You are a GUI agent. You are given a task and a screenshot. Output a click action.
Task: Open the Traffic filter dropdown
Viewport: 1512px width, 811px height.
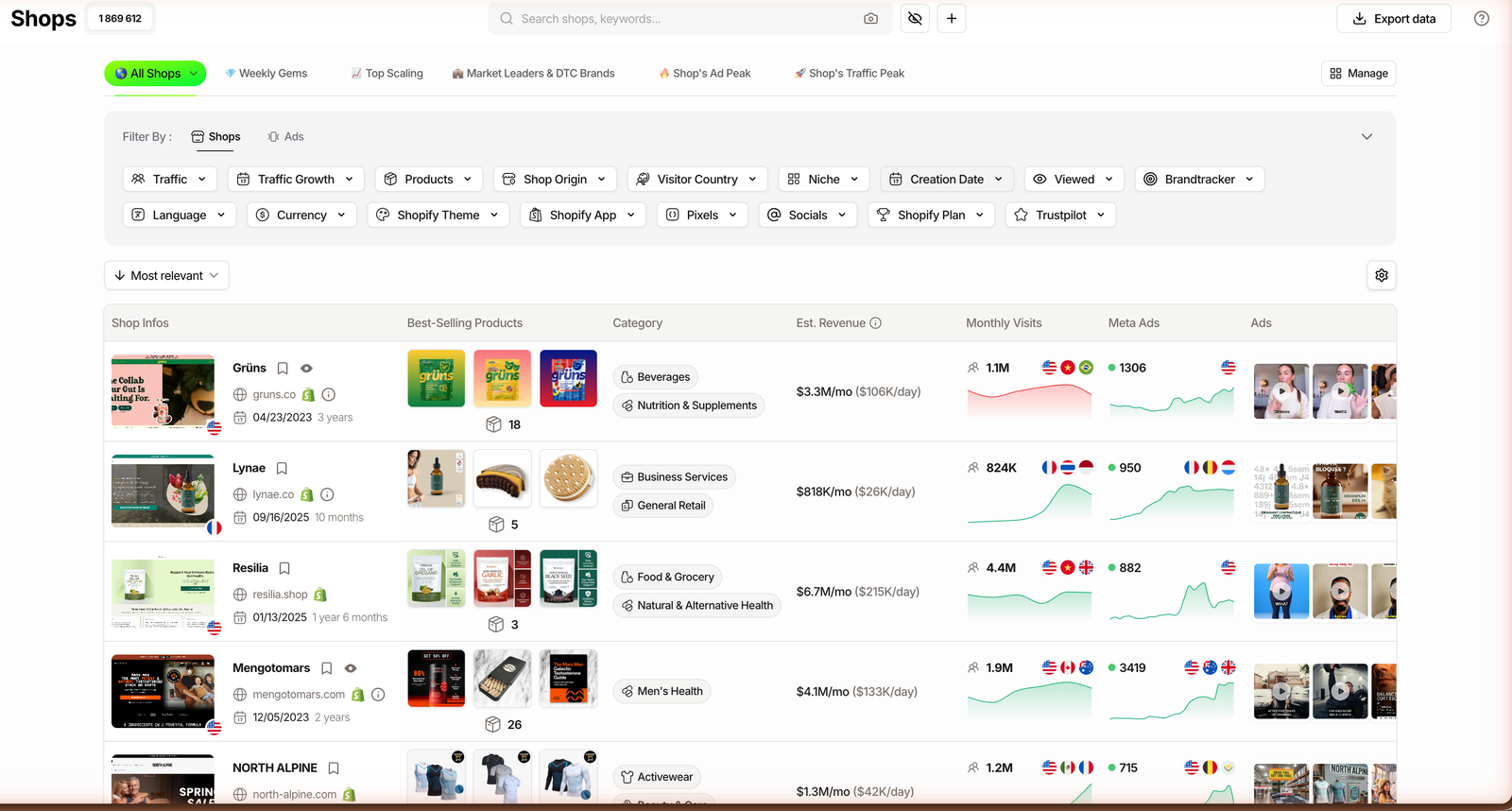pos(170,180)
